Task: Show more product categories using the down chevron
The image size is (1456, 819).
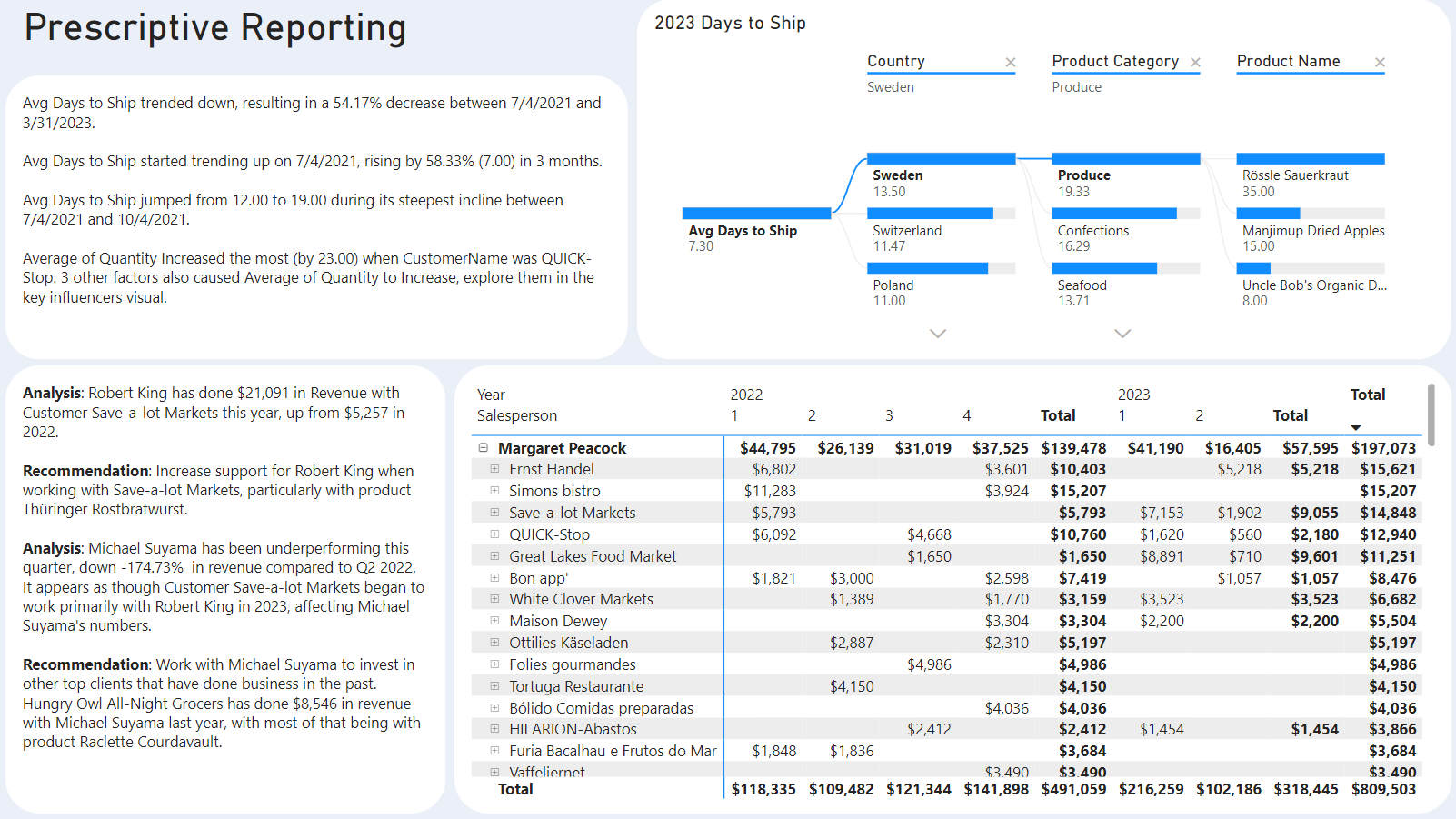Action: pyautogui.click(x=1122, y=334)
